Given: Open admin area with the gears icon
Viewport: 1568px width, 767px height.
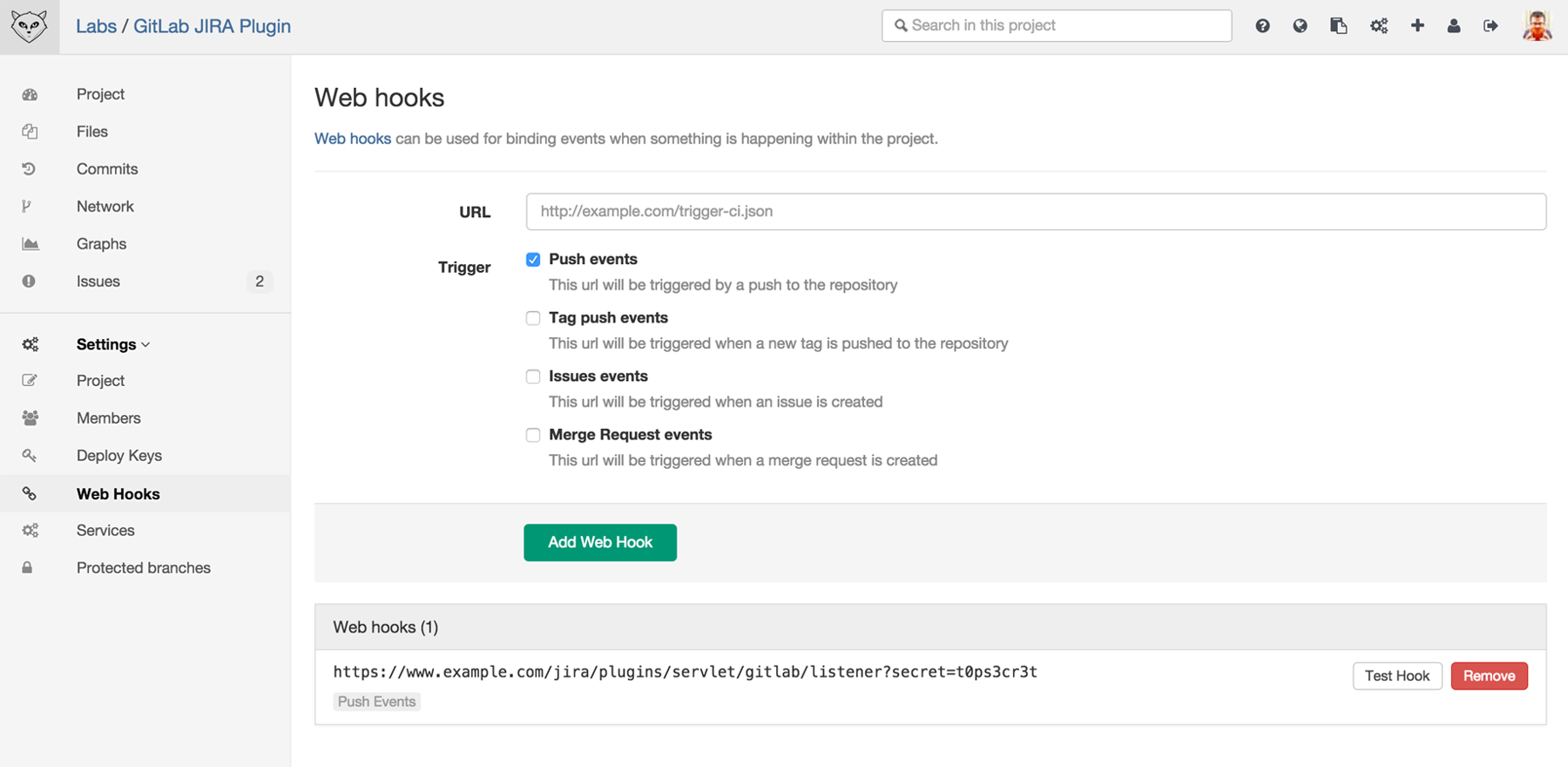Looking at the screenshot, I should 1378,25.
